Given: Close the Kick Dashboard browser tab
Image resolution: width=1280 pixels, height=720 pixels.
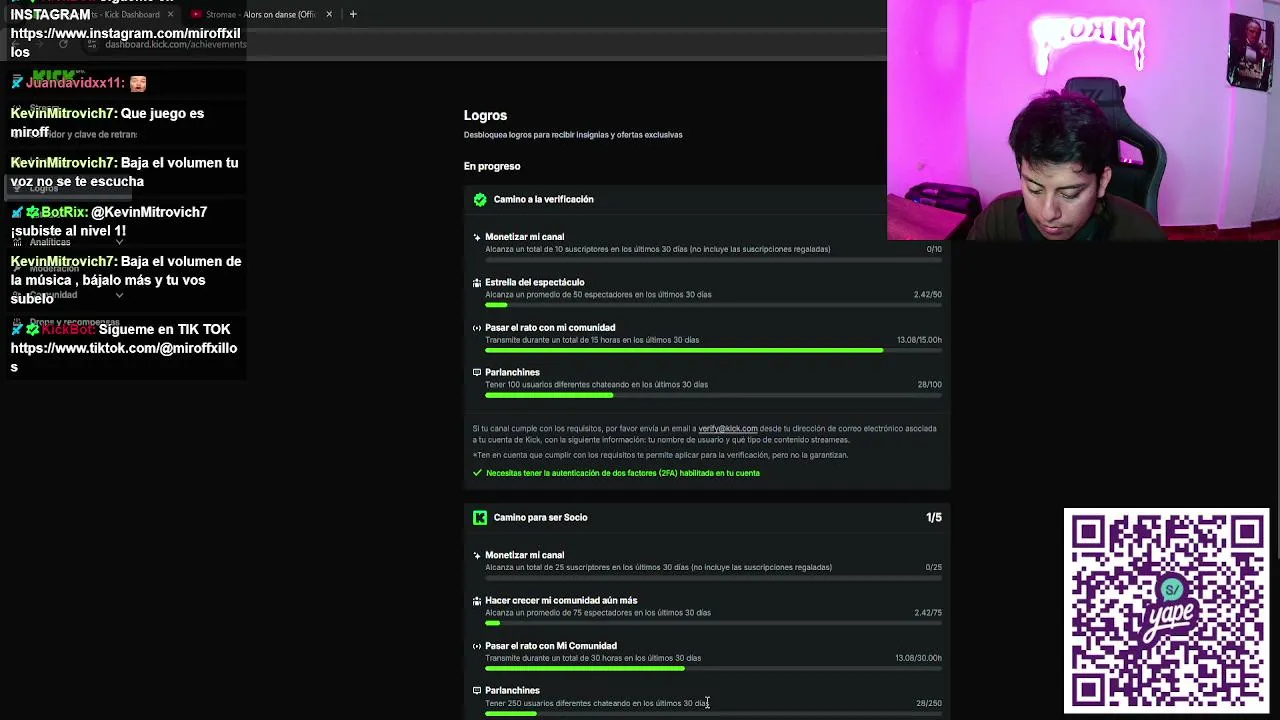Looking at the screenshot, I should point(170,14).
